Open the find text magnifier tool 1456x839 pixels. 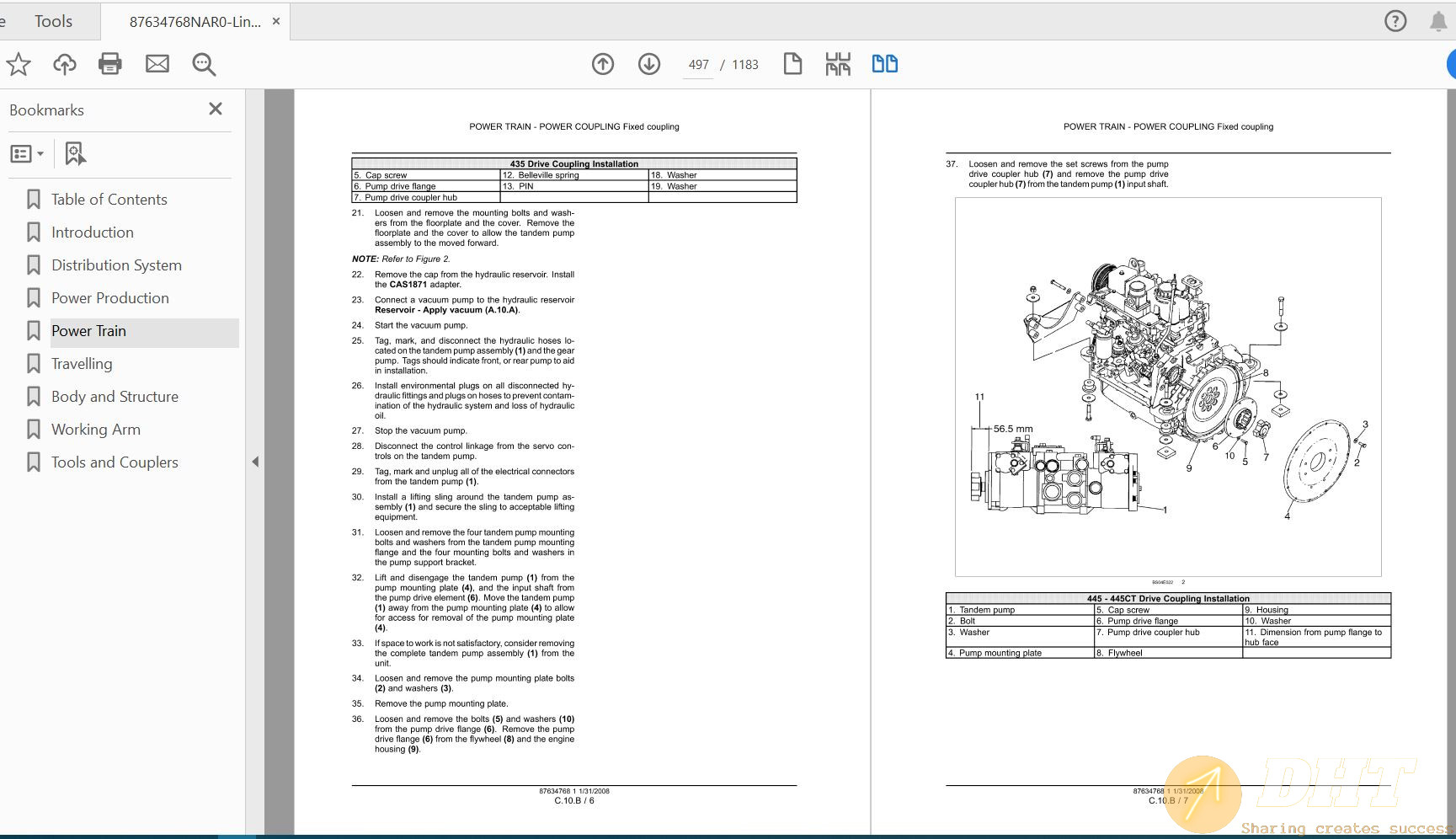[204, 64]
